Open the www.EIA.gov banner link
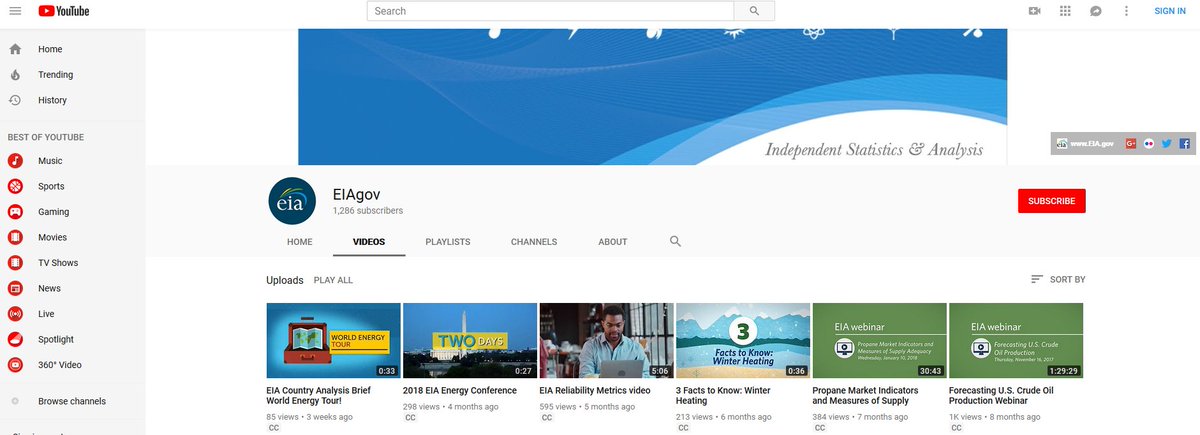This screenshot has height=435, width=1200. (x=1086, y=143)
